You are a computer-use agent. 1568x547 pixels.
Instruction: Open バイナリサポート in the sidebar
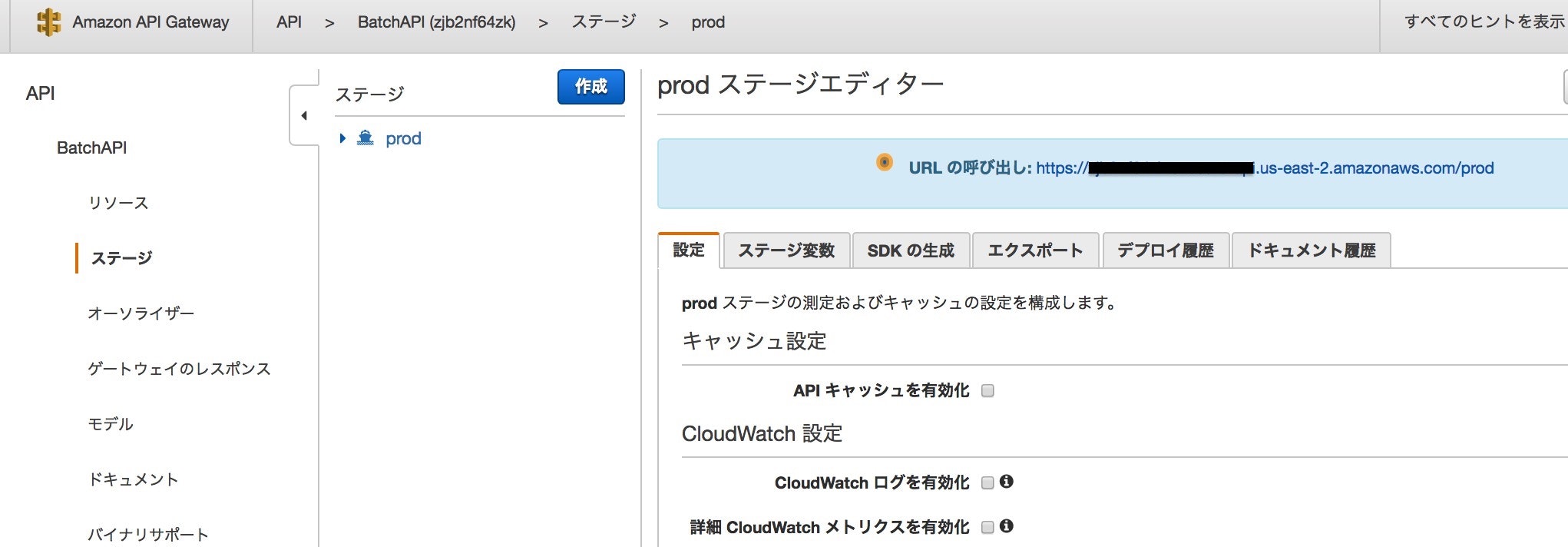[148, 535]
